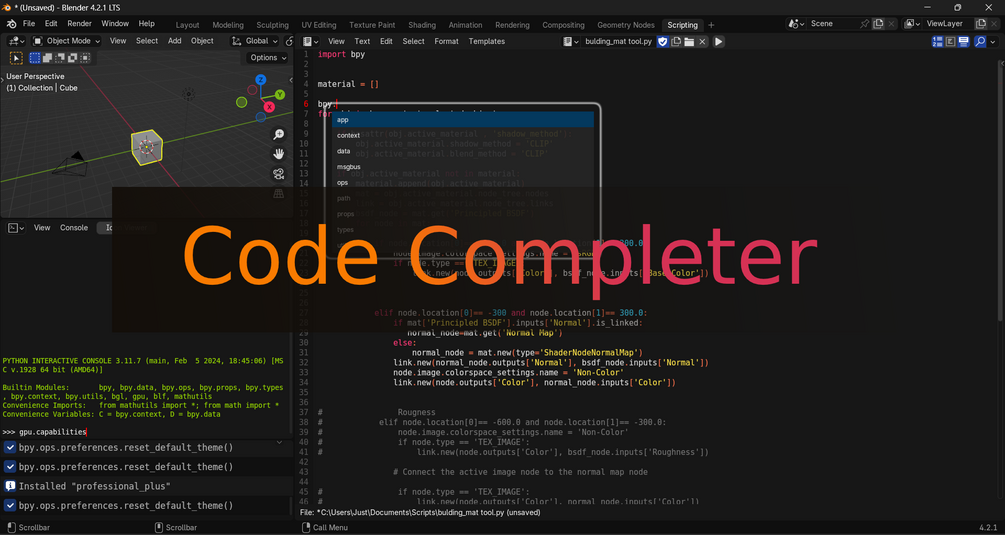
Task: Choose the Invert selection mode icon
Action: pyautogui.click(x=72, y=58)
